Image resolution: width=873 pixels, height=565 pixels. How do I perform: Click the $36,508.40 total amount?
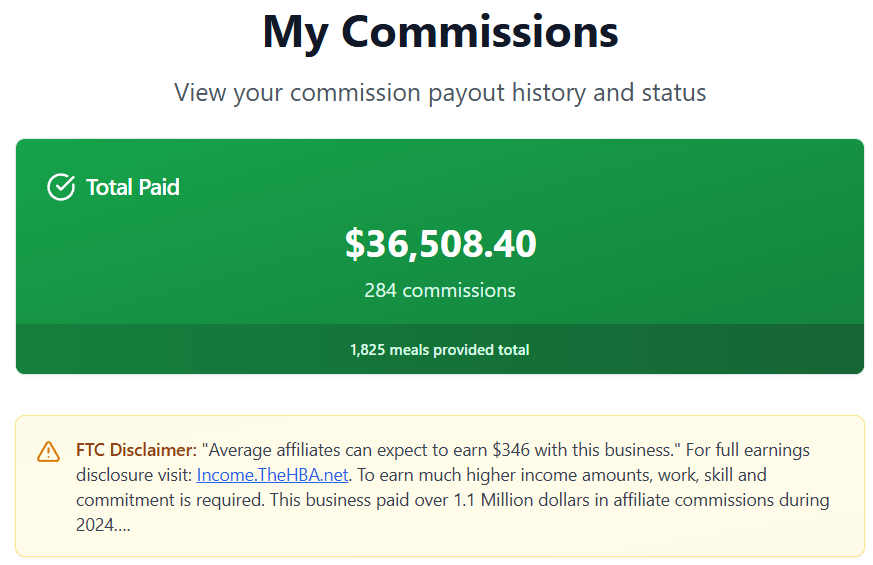pos(440,244)
